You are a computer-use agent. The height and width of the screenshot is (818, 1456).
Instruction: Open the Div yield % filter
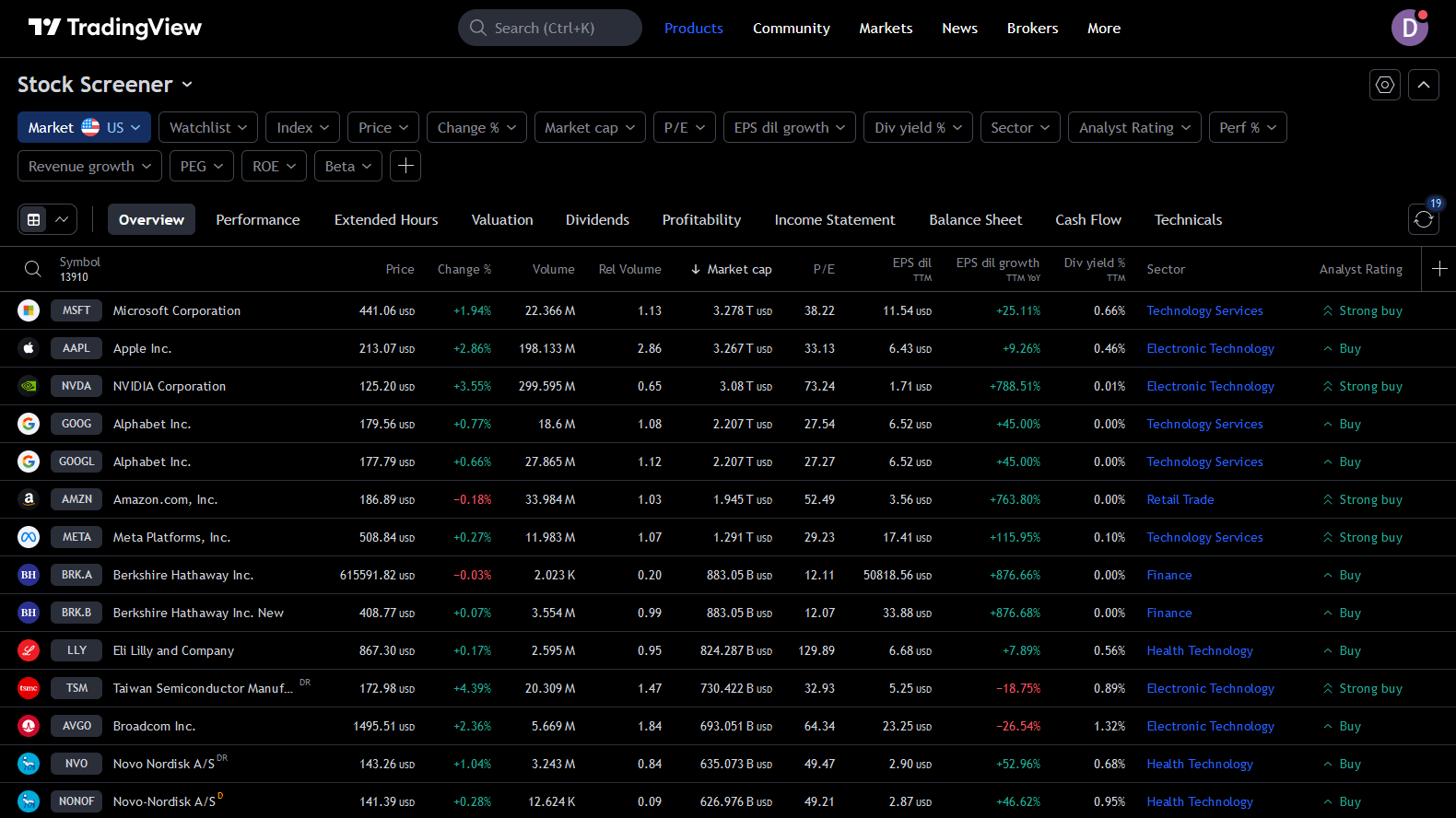(918, 127)
